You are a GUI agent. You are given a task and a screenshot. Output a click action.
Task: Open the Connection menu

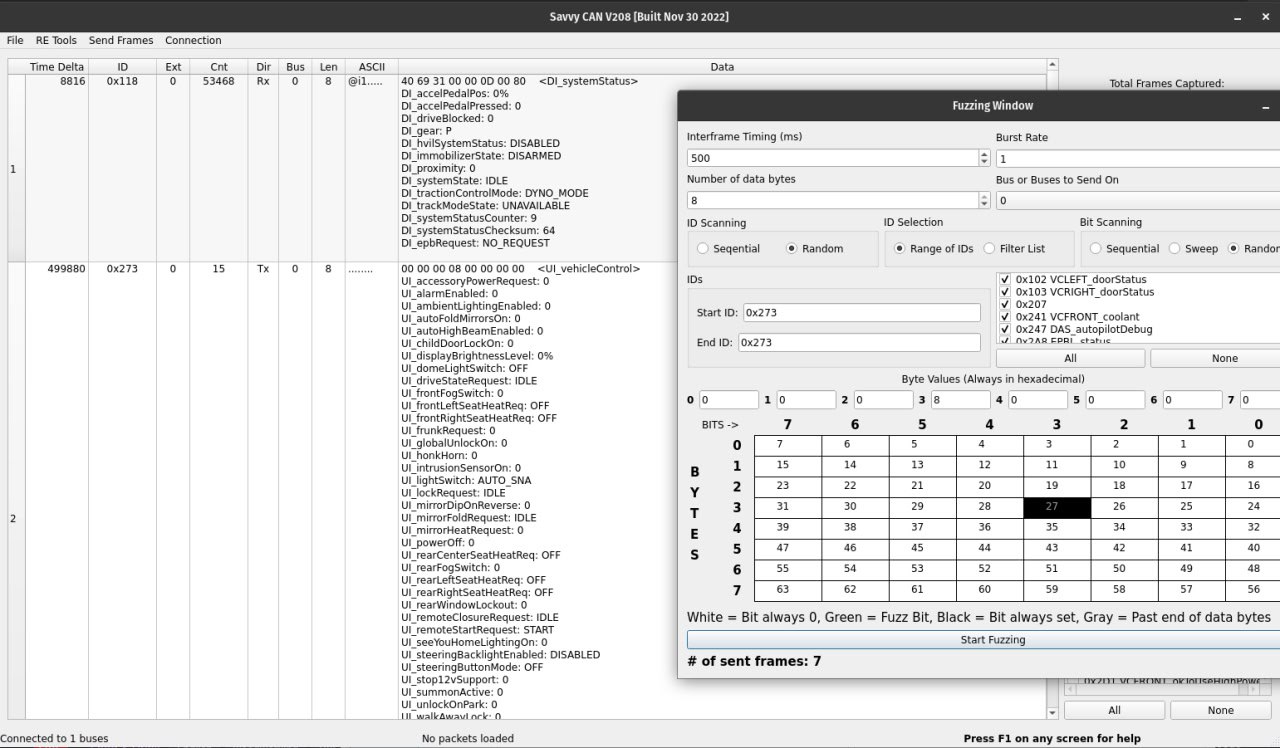tap(193, 41)
